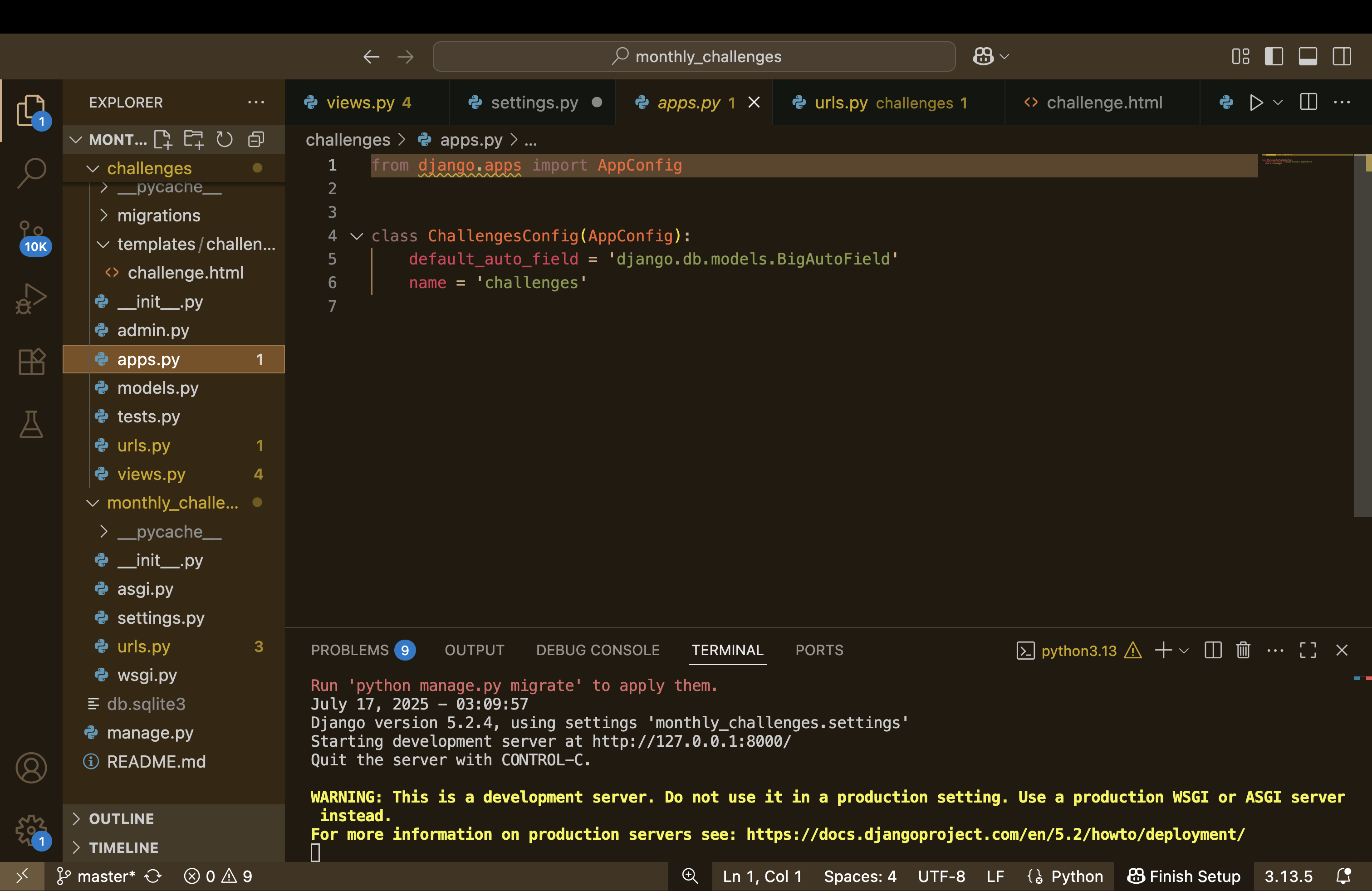Image resolution: width=1372 pixels, height=891 pixels.
Task: Open the run button dropdown arrow
Action: coord(1278,103)
